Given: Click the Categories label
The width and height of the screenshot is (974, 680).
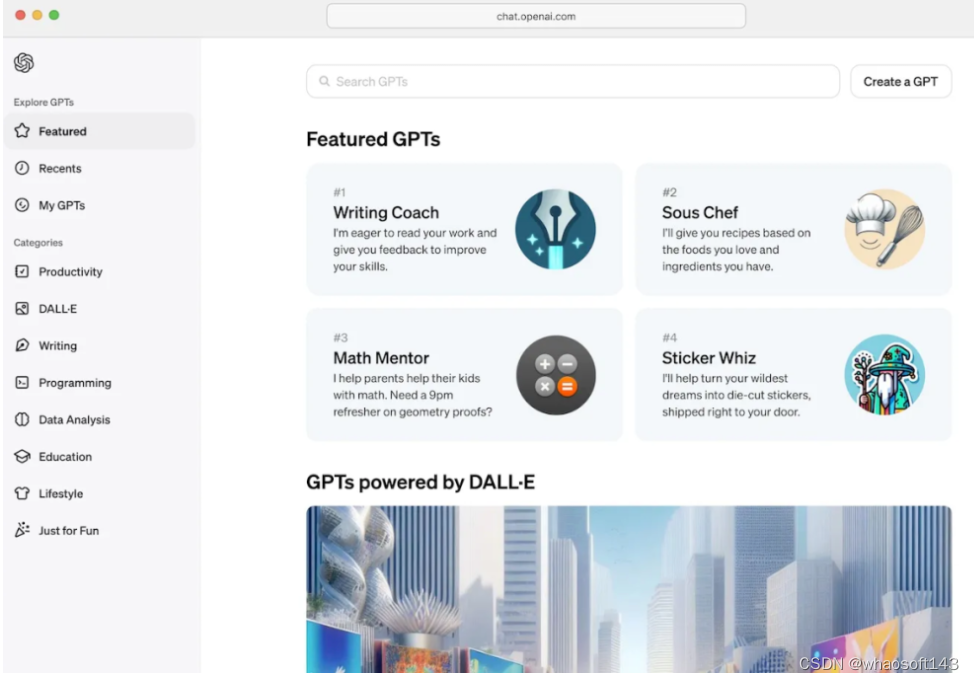Looking at the screenshot, I should [38, 242].
